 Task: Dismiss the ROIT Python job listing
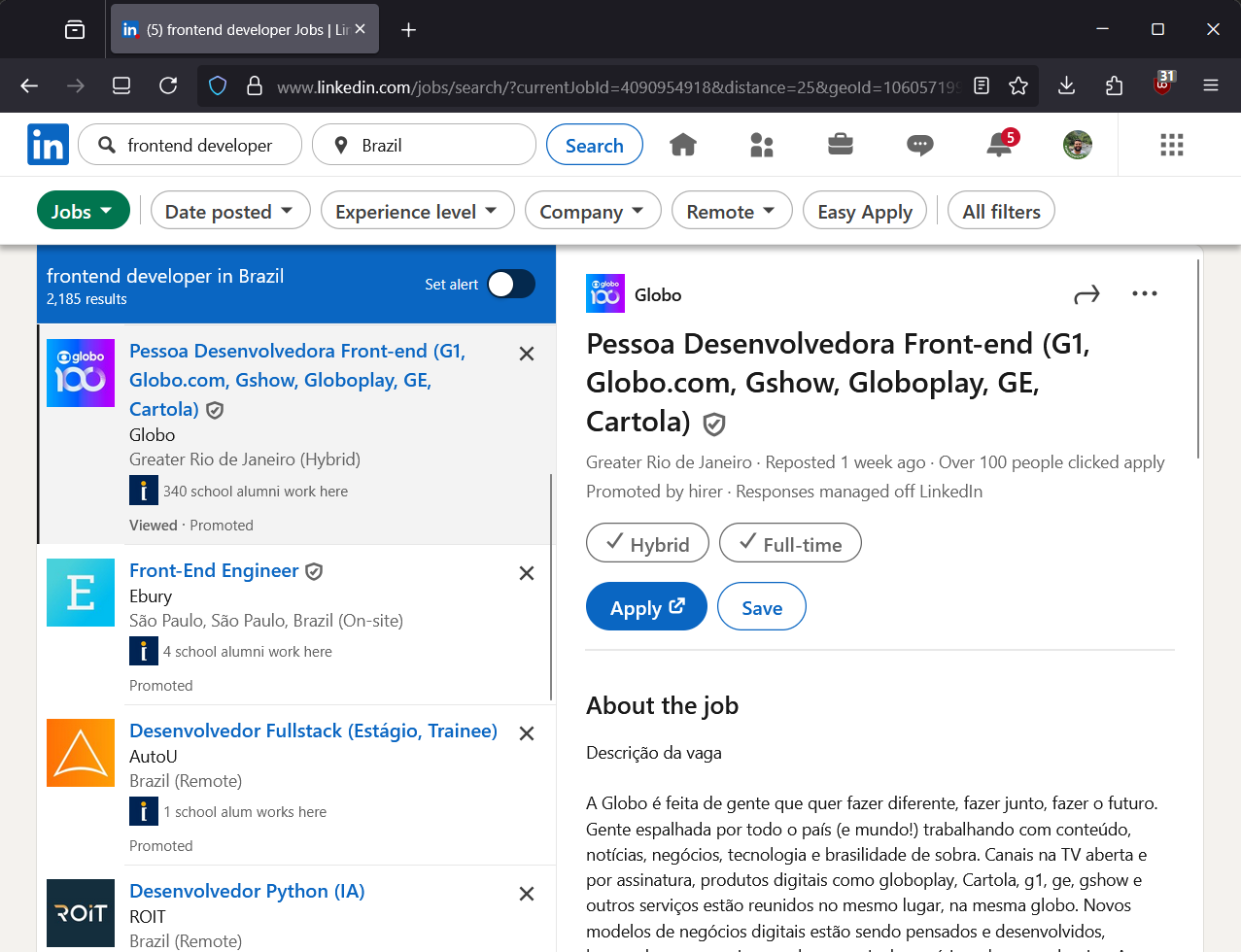[x=527, y=894]
